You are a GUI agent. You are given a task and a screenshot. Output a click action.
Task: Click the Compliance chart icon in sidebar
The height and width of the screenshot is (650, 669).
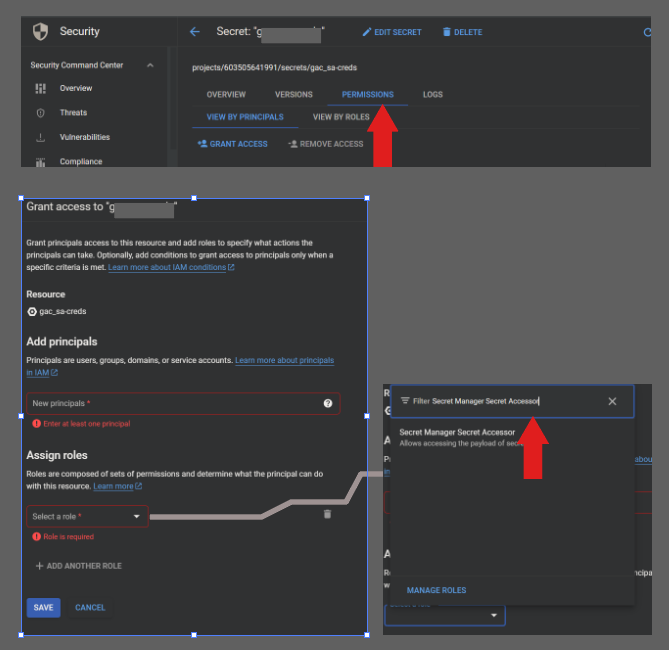[x=41, y=162]
